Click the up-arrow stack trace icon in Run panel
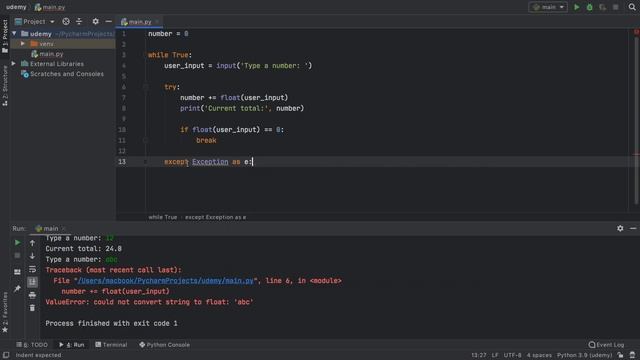The width and height of the screenshot is (640, 360). click(x=32, y=243)
